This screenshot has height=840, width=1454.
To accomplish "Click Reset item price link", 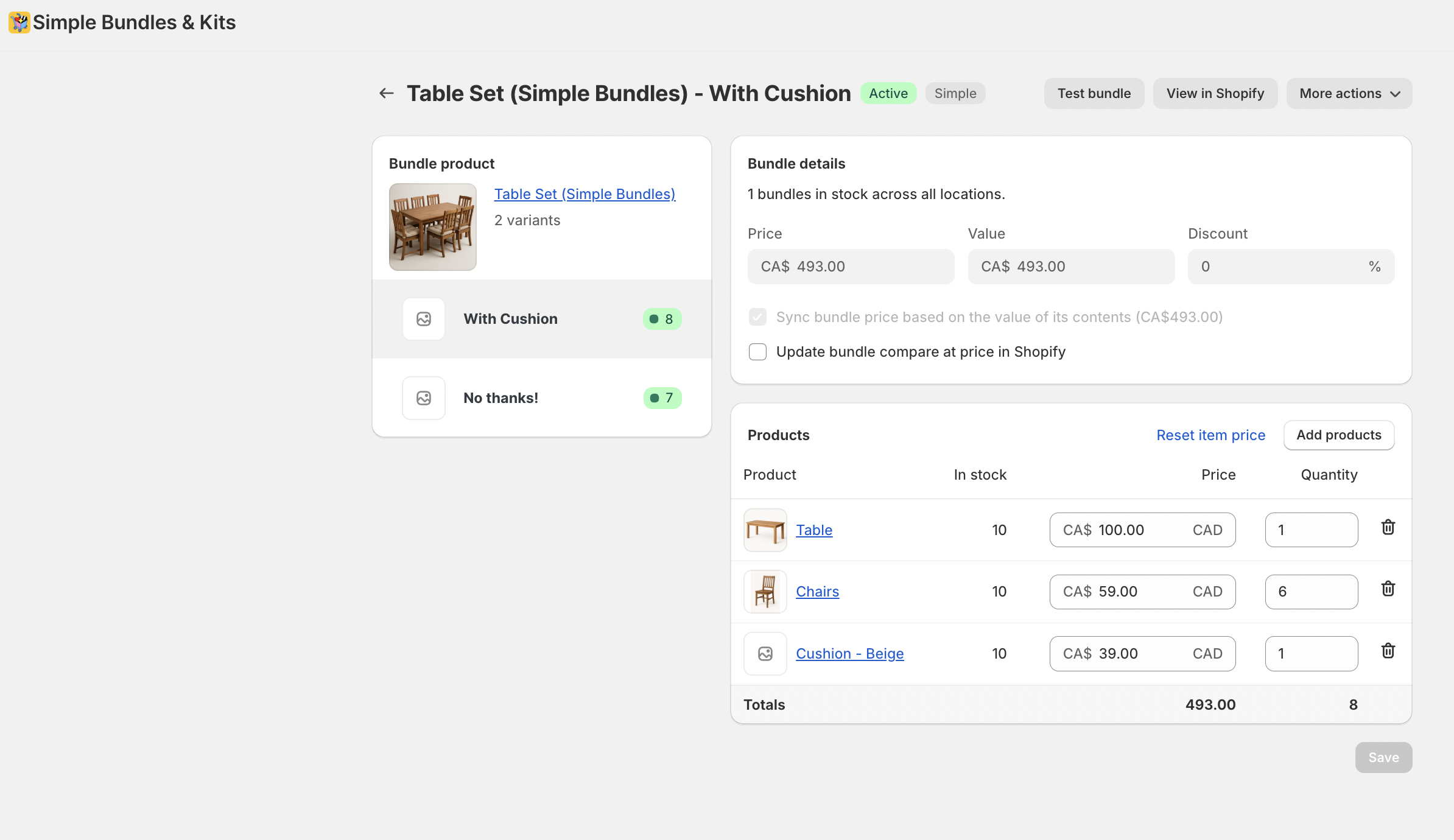I will (x=1210, y=435).
